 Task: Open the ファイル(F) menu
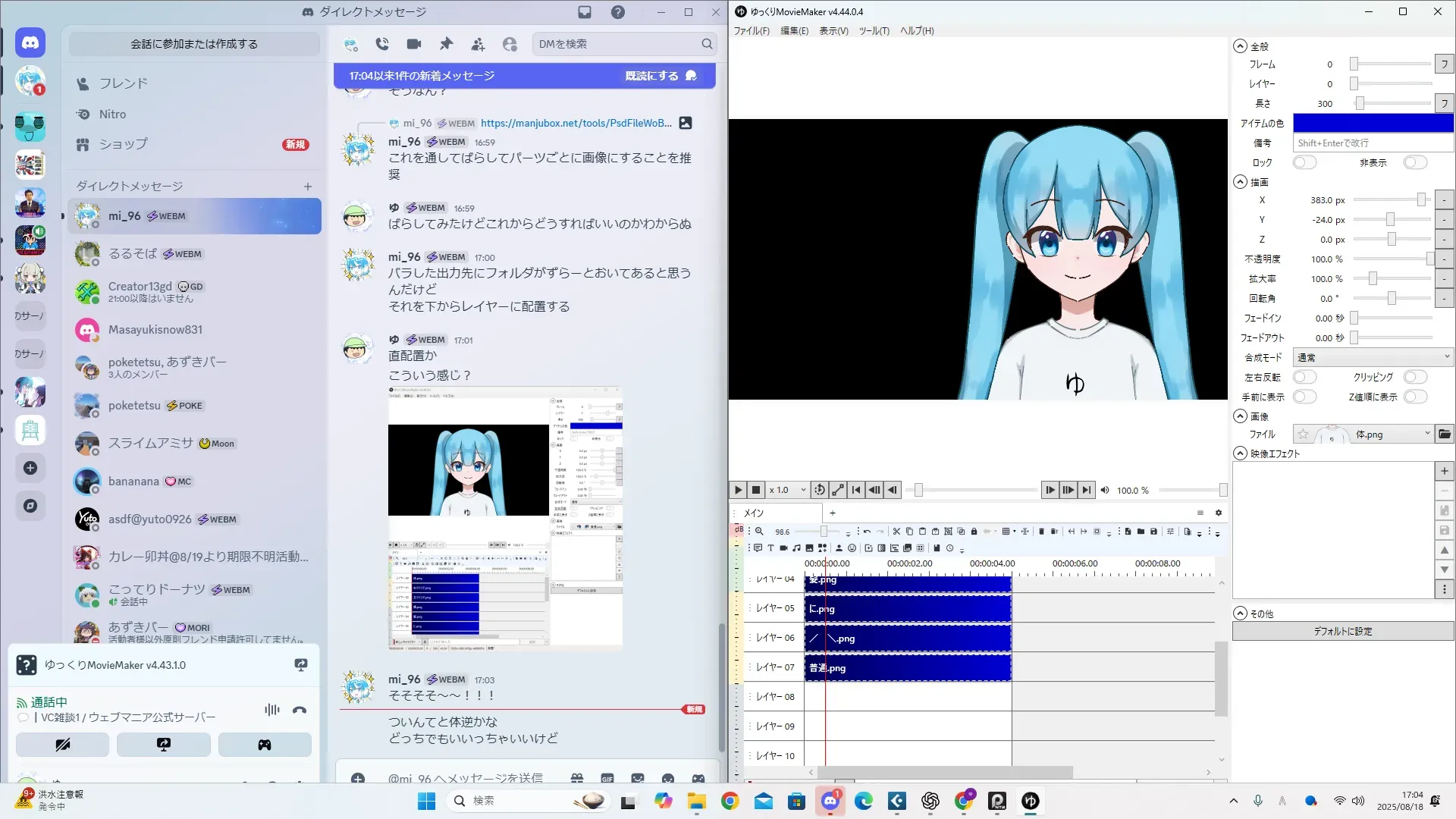[751, 31]
